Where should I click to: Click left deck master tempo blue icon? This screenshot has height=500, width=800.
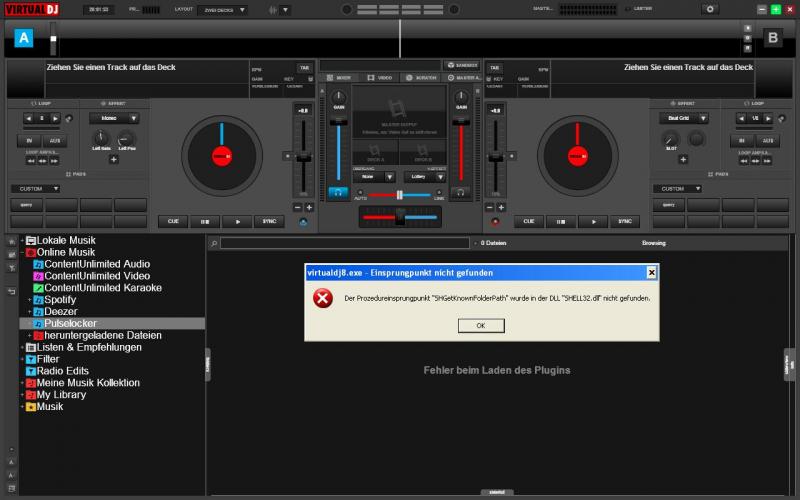coord(303,222)
